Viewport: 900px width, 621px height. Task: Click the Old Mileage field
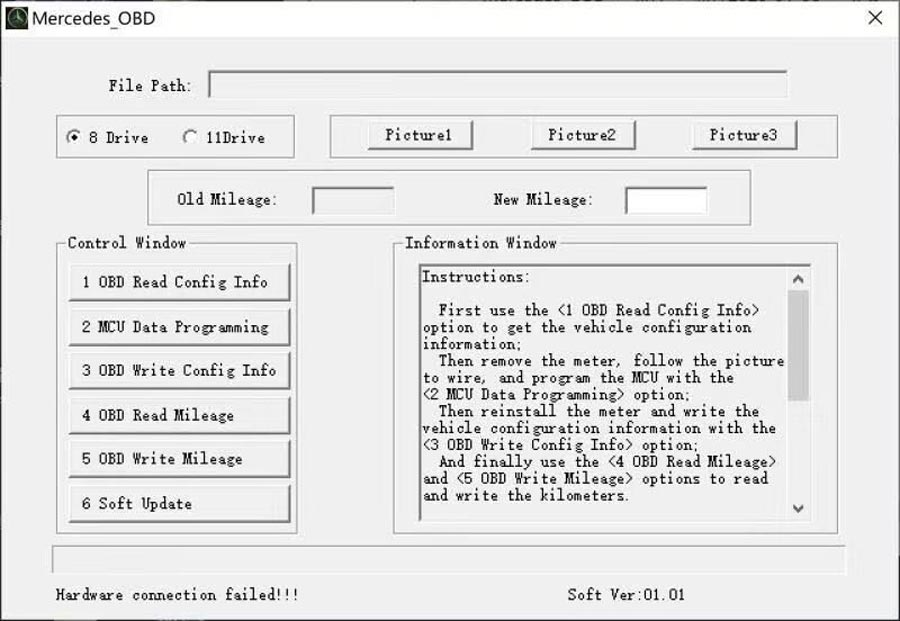click(353, 200)
